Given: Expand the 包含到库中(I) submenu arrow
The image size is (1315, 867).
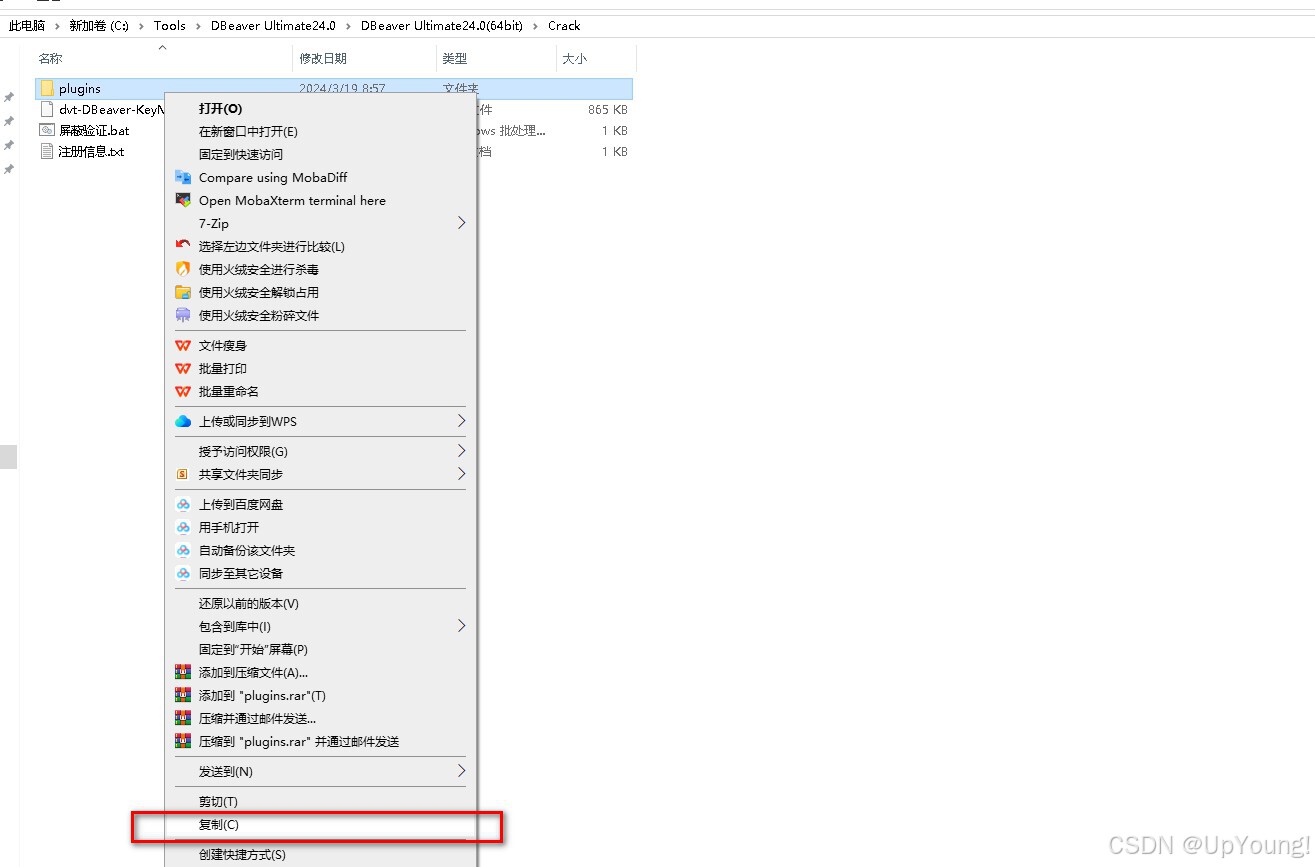Looking at the screenshot, I should pyautogui.click(x=461, y=626).
